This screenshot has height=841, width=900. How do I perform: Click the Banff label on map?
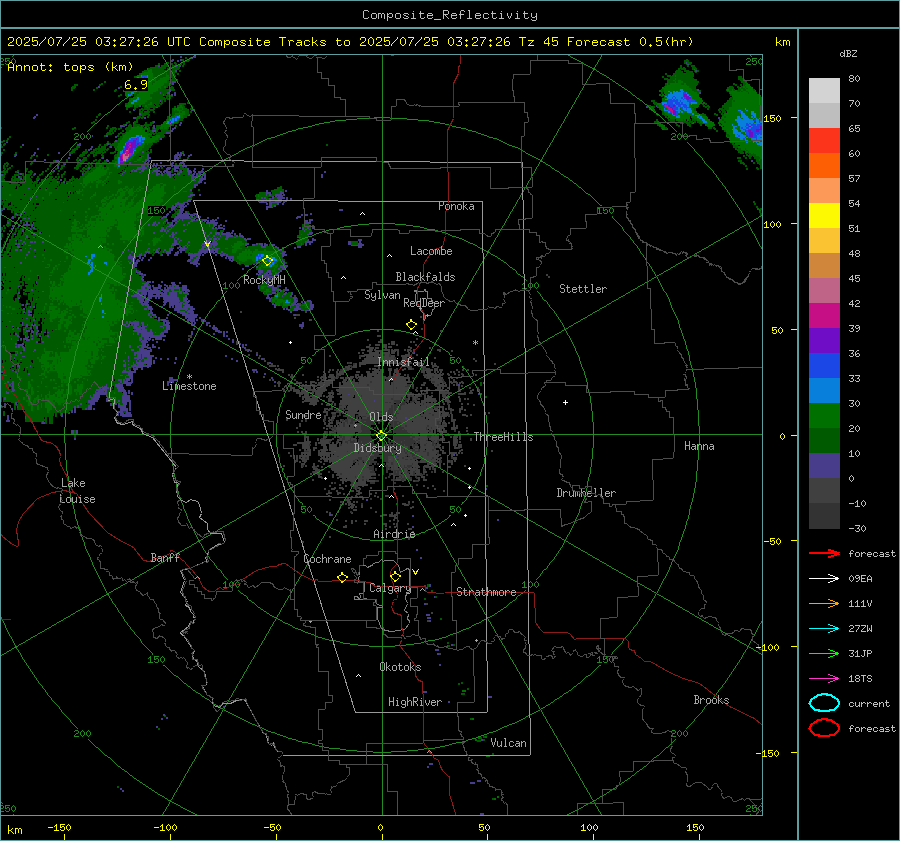pyautogui.click(x=165, y=558)
